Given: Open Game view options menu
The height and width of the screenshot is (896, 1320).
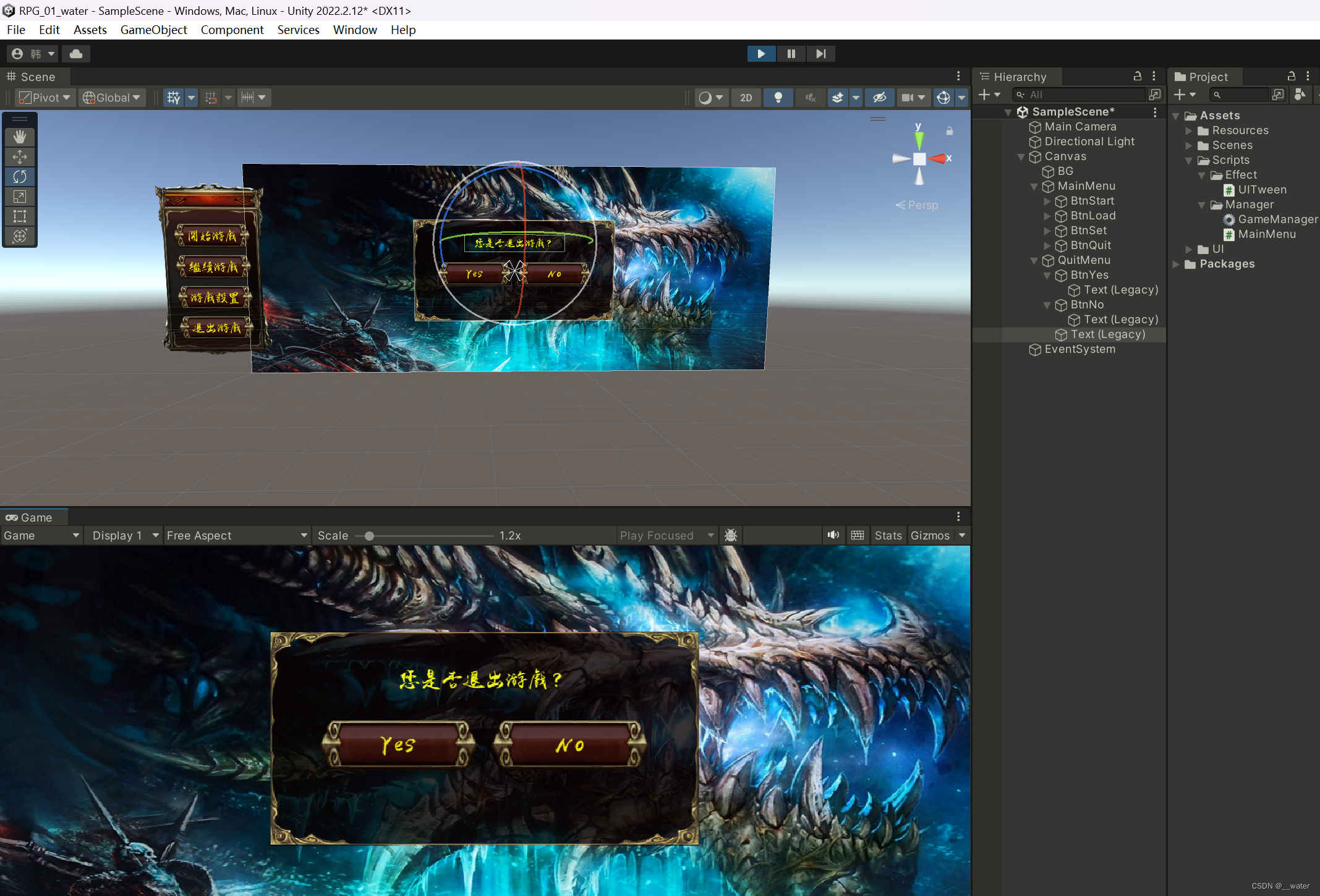Looking at the screenshot, I should [958, 517].
